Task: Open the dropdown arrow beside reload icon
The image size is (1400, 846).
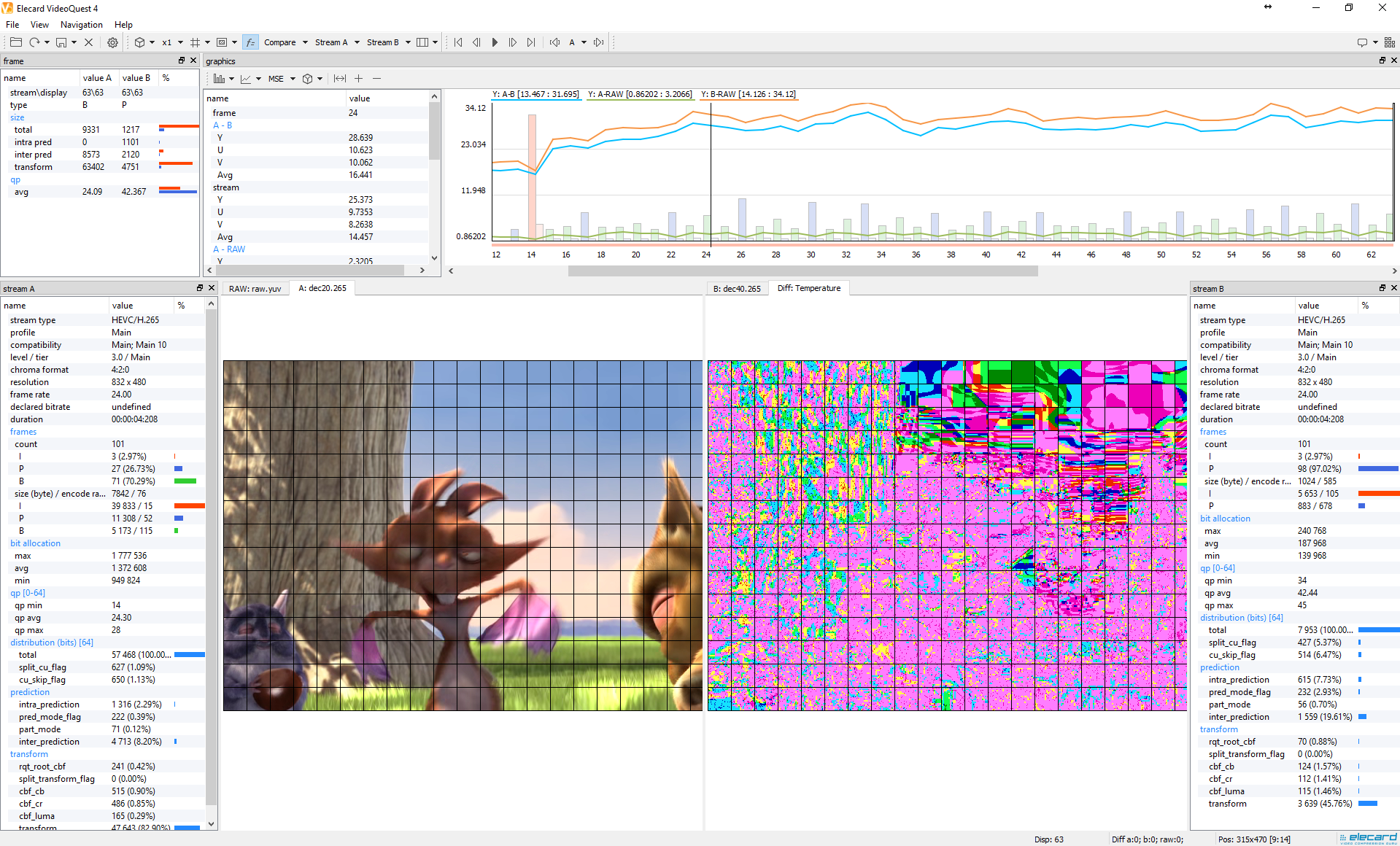Action: pyautogui.click(x=47, y=42)
